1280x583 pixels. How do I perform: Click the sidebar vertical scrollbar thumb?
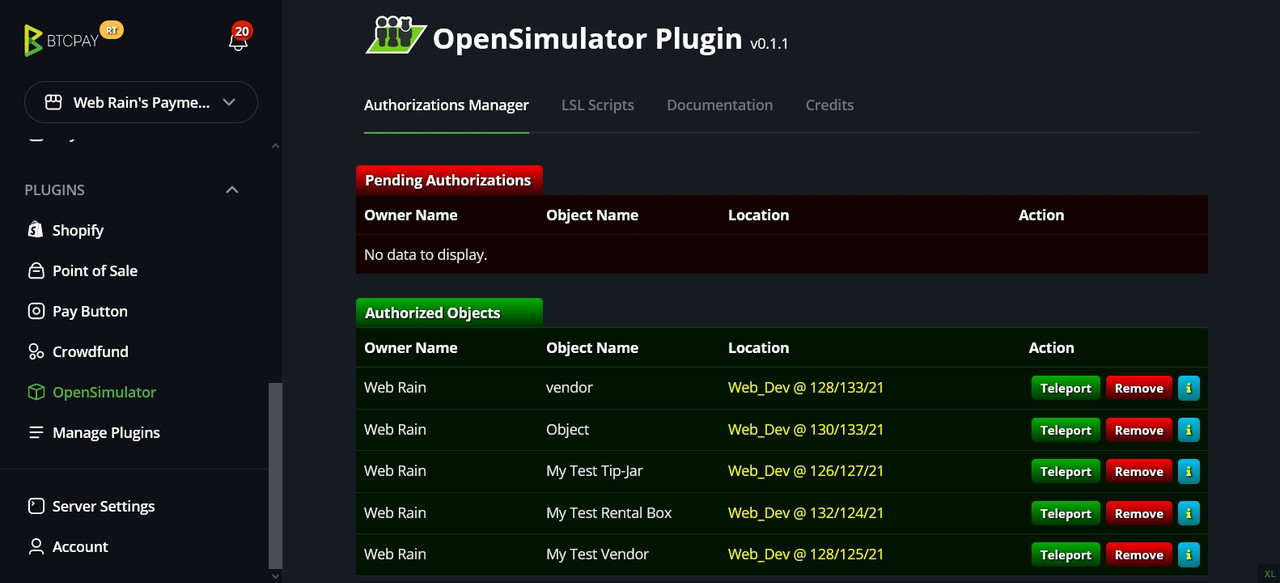click(x=276, y=476)
